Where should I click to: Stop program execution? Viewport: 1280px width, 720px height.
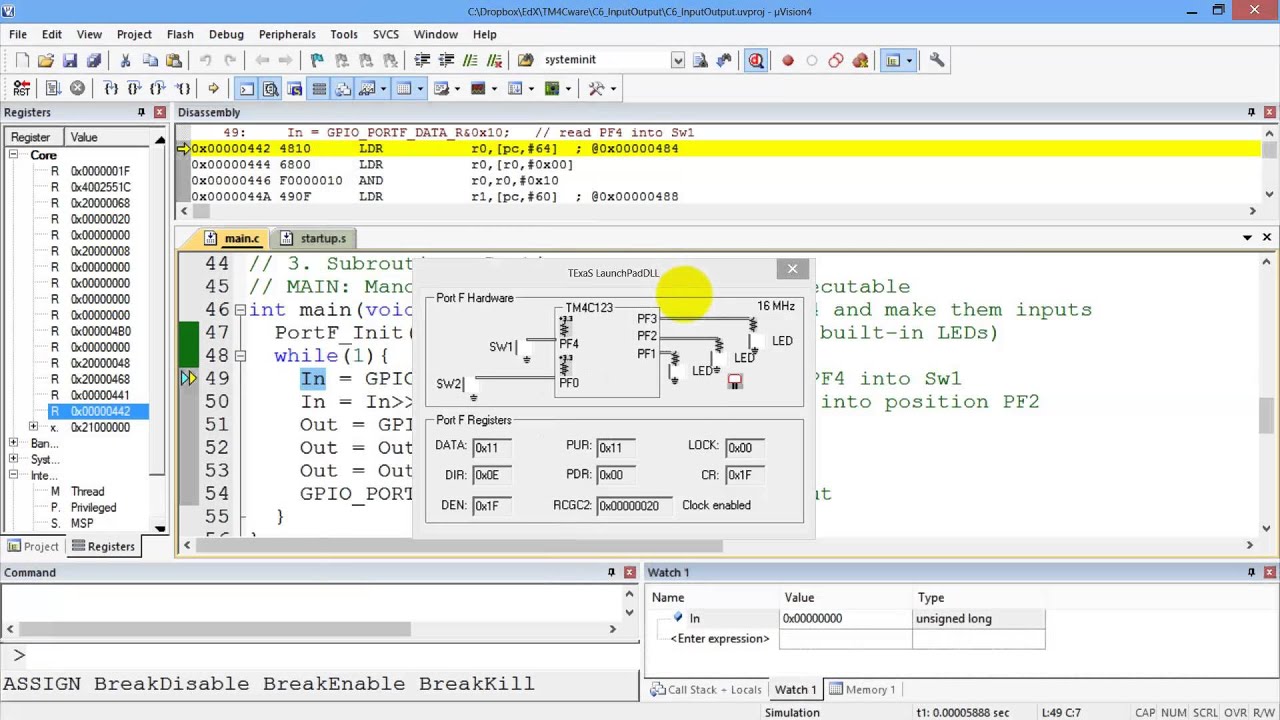click(77, 89)
